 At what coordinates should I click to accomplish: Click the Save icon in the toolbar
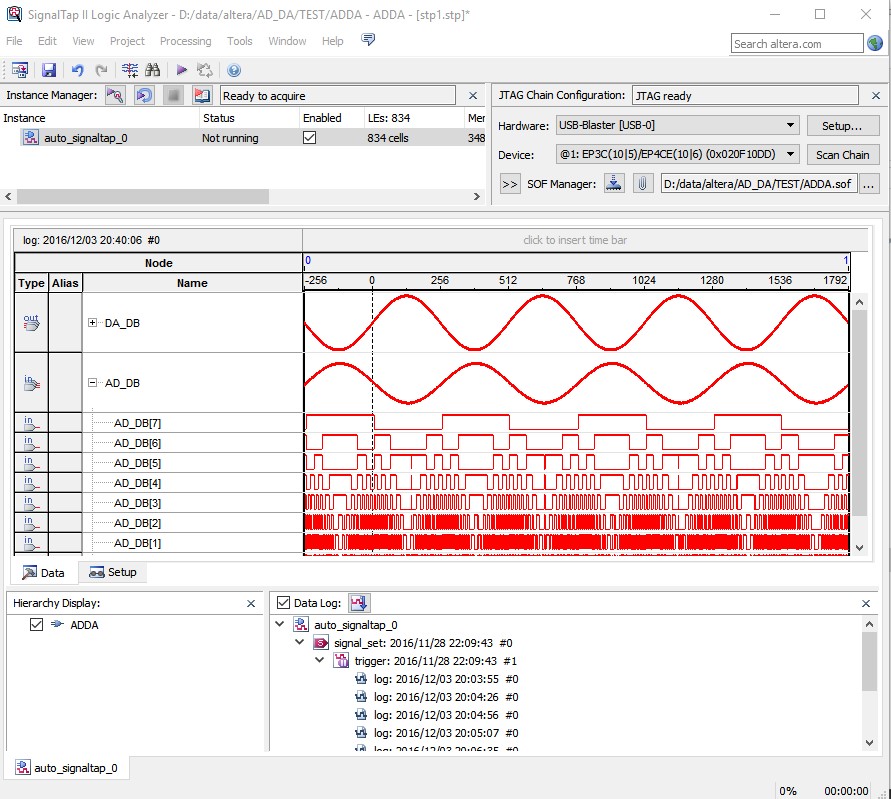click(x=48, y=70)
